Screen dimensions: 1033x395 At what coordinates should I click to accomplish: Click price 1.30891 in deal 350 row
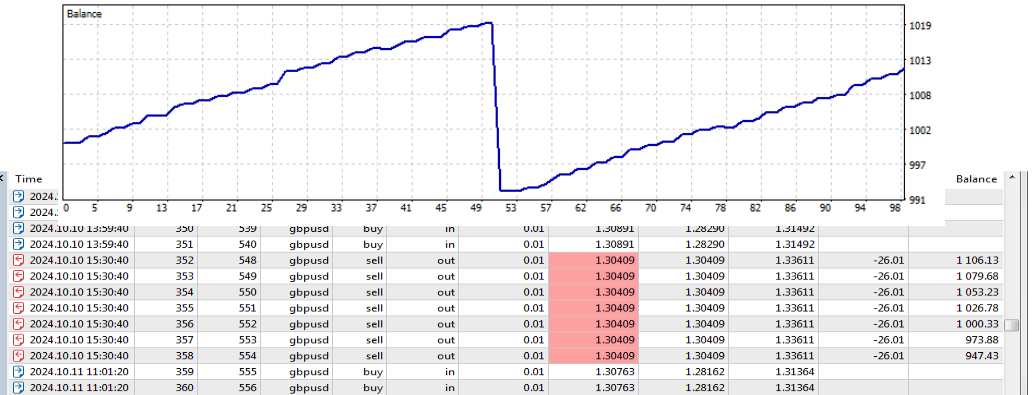(615, 229)
